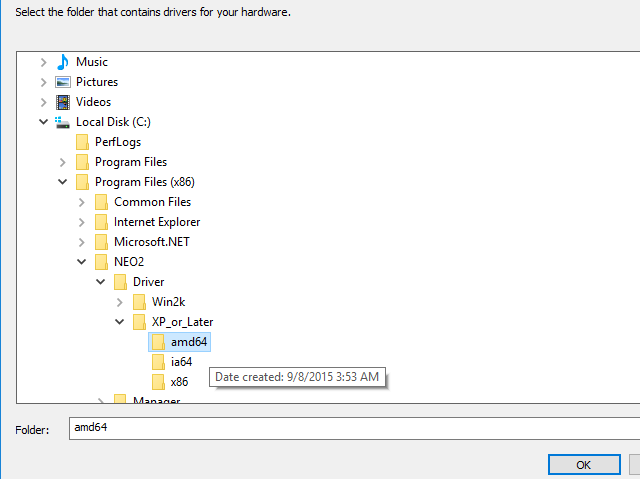Click the Internet Explorer folder icon

(101, 222)
